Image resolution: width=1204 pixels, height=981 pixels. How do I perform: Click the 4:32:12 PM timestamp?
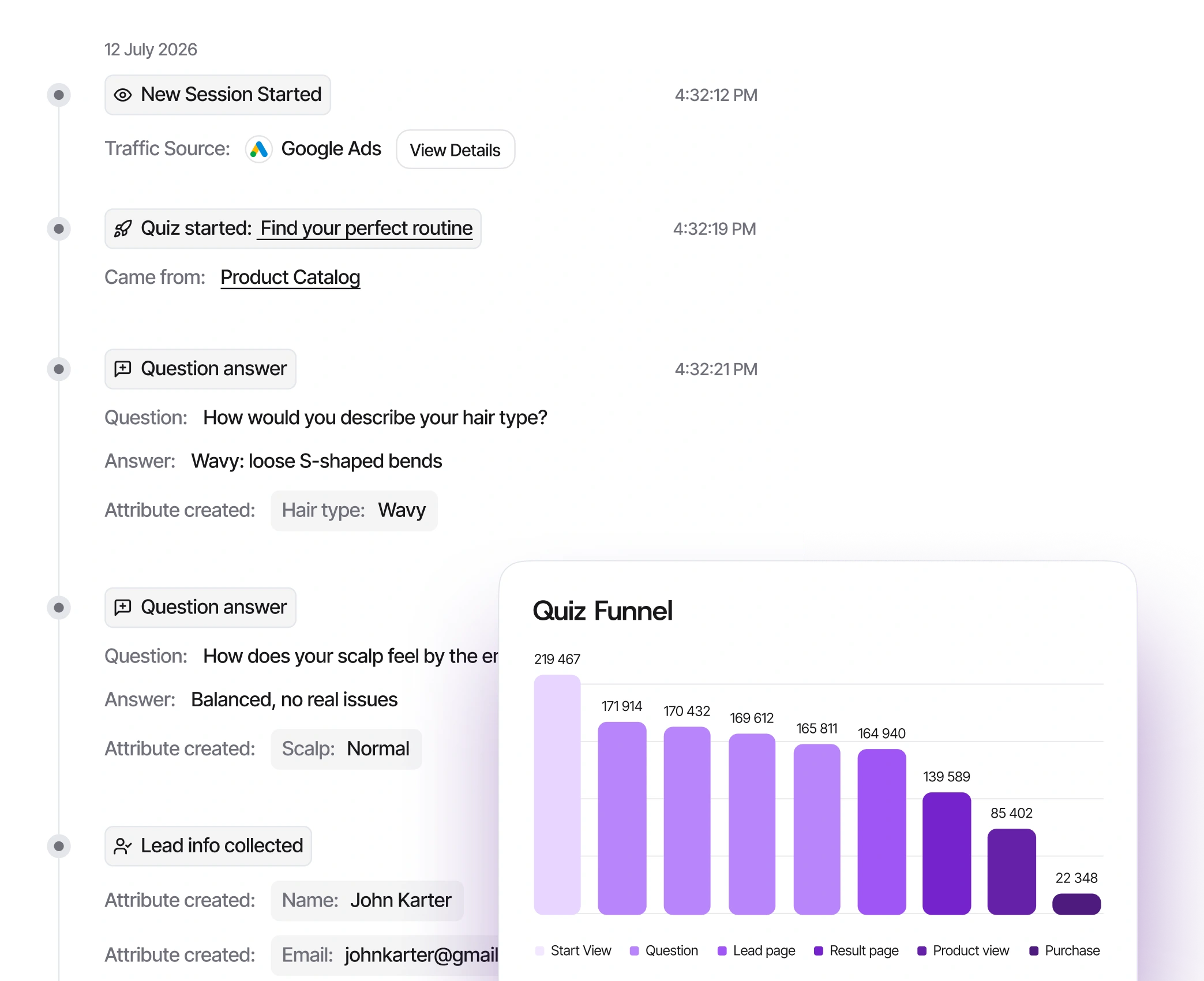pyautogui.click(x=716, y=95)
